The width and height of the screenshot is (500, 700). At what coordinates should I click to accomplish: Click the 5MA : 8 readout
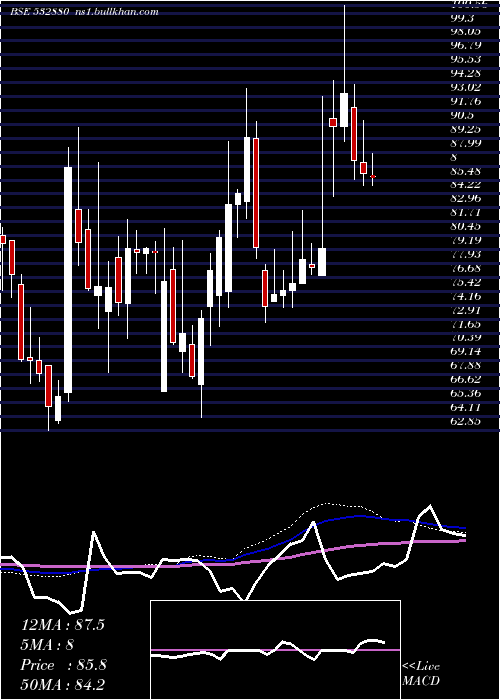[x=47, y=645]
